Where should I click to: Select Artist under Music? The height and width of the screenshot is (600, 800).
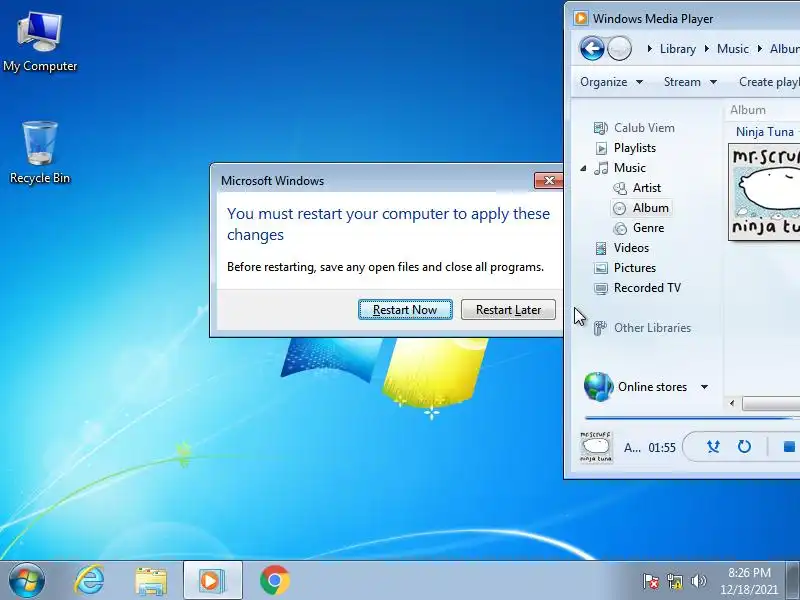[x=646, y=188]
